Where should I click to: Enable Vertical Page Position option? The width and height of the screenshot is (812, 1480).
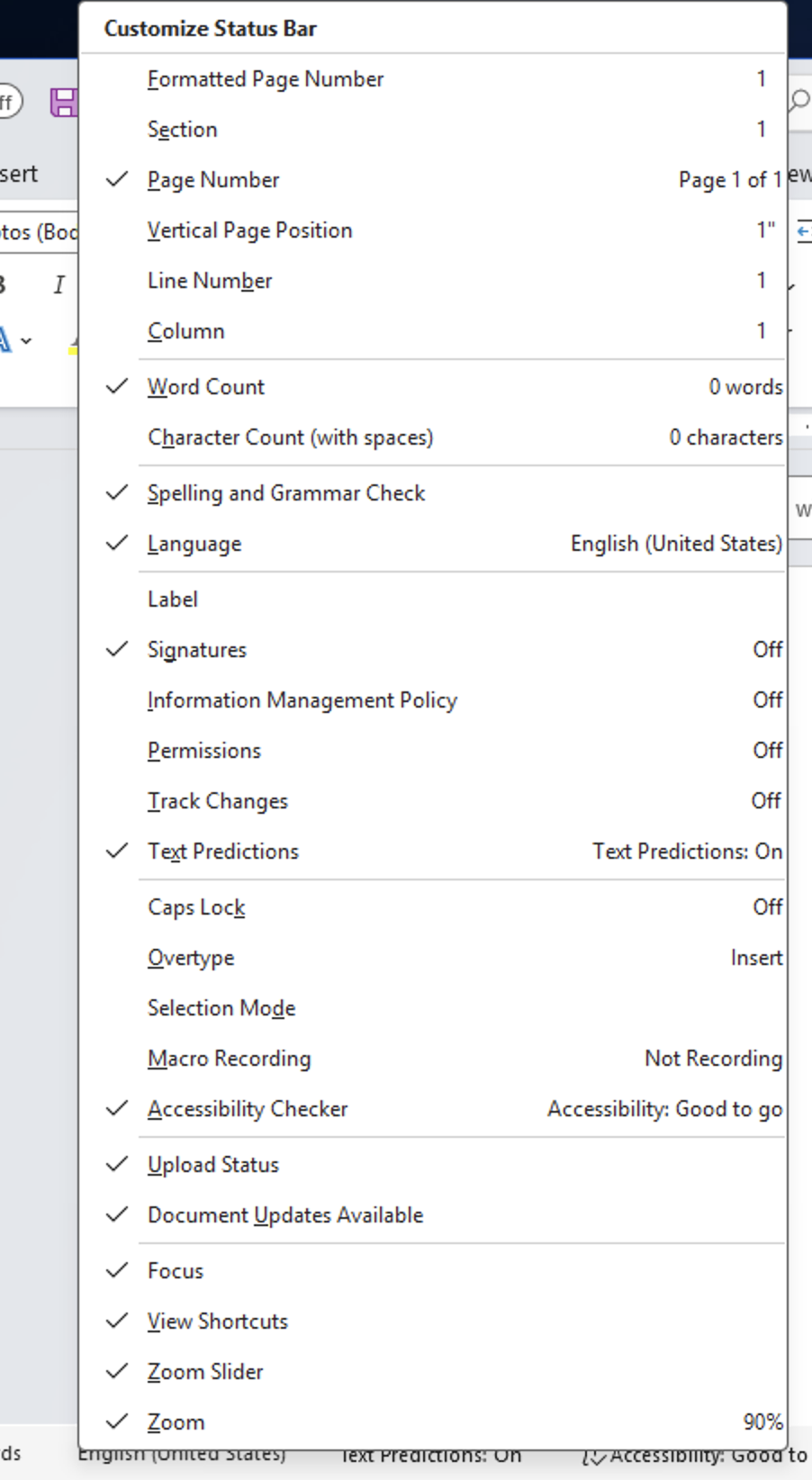click(249, 230)
